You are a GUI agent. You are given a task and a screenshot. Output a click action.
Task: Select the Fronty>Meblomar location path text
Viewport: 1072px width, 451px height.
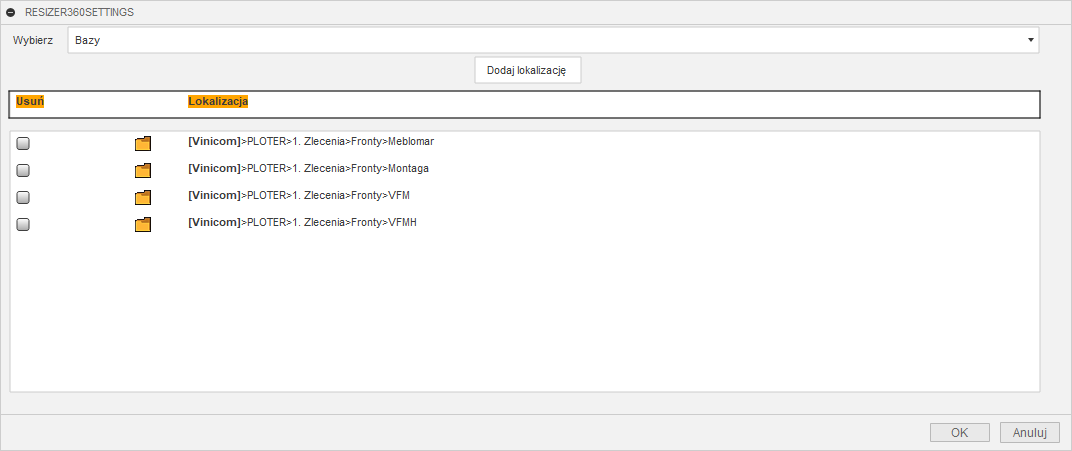pyautogui.click(x=311, y=142)
